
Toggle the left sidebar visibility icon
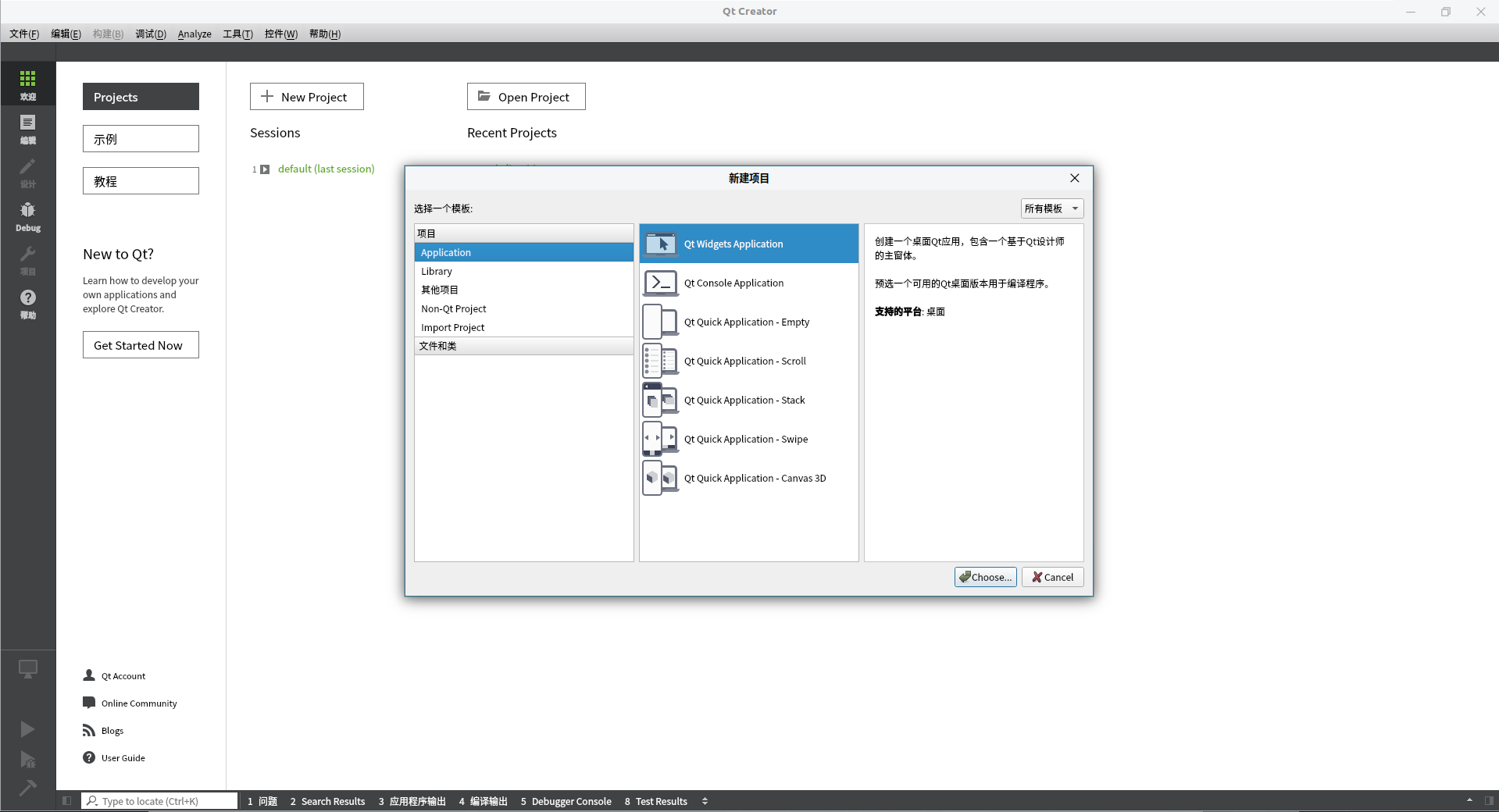click(66, 801)
